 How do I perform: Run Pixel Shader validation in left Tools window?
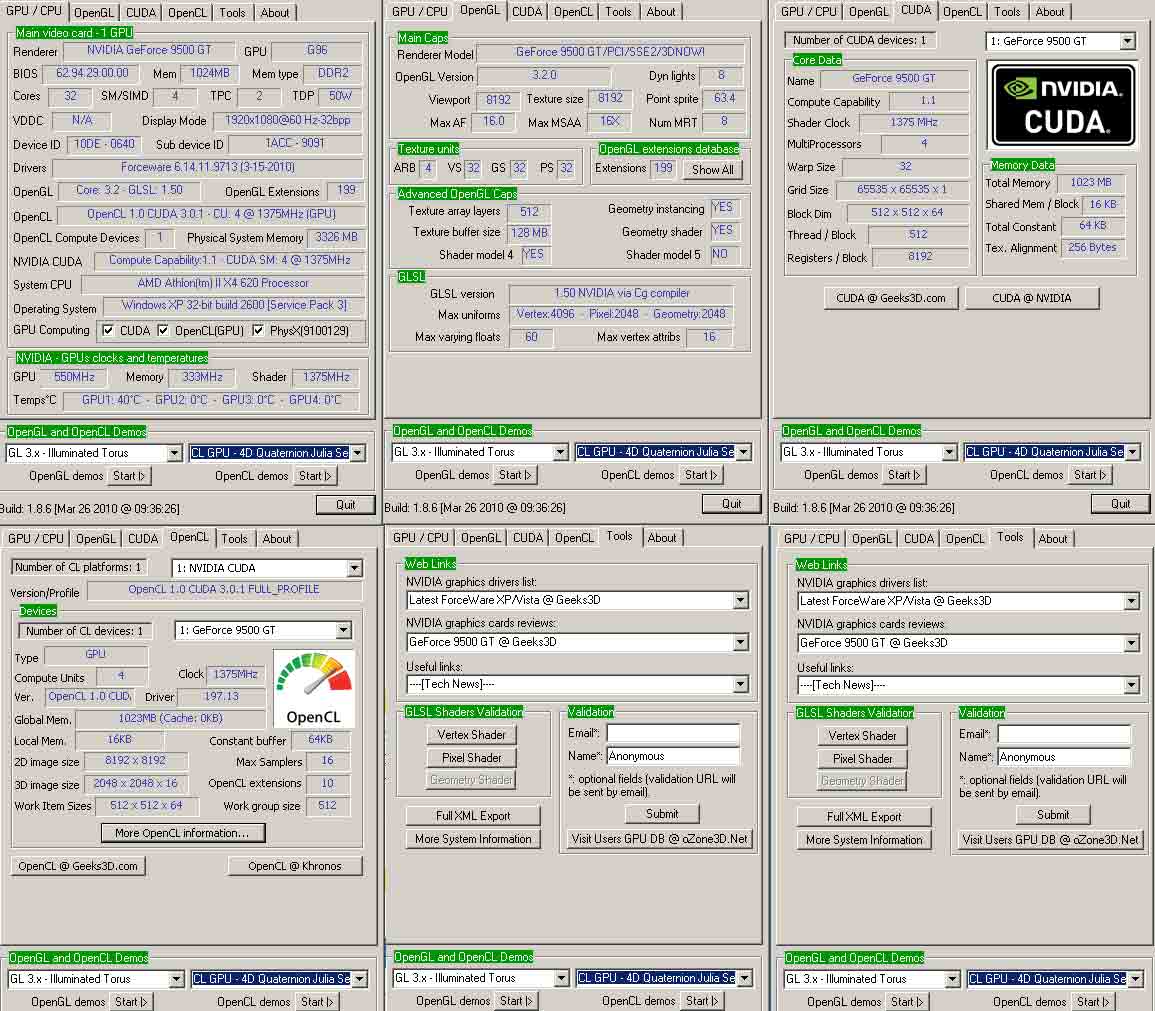click(471, 758)
